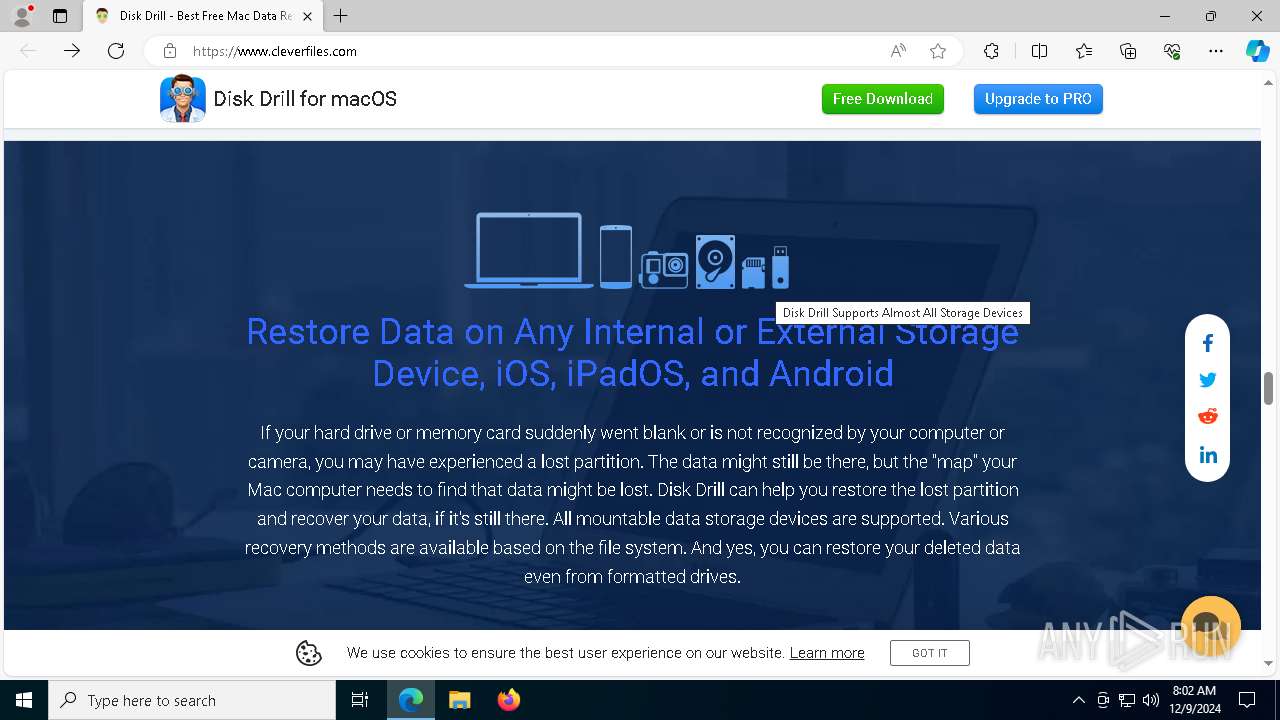Screen dimensions: 1280x720
Task: Share page on Facebook
Action: pyautogui.click(x=1208, y=343)
